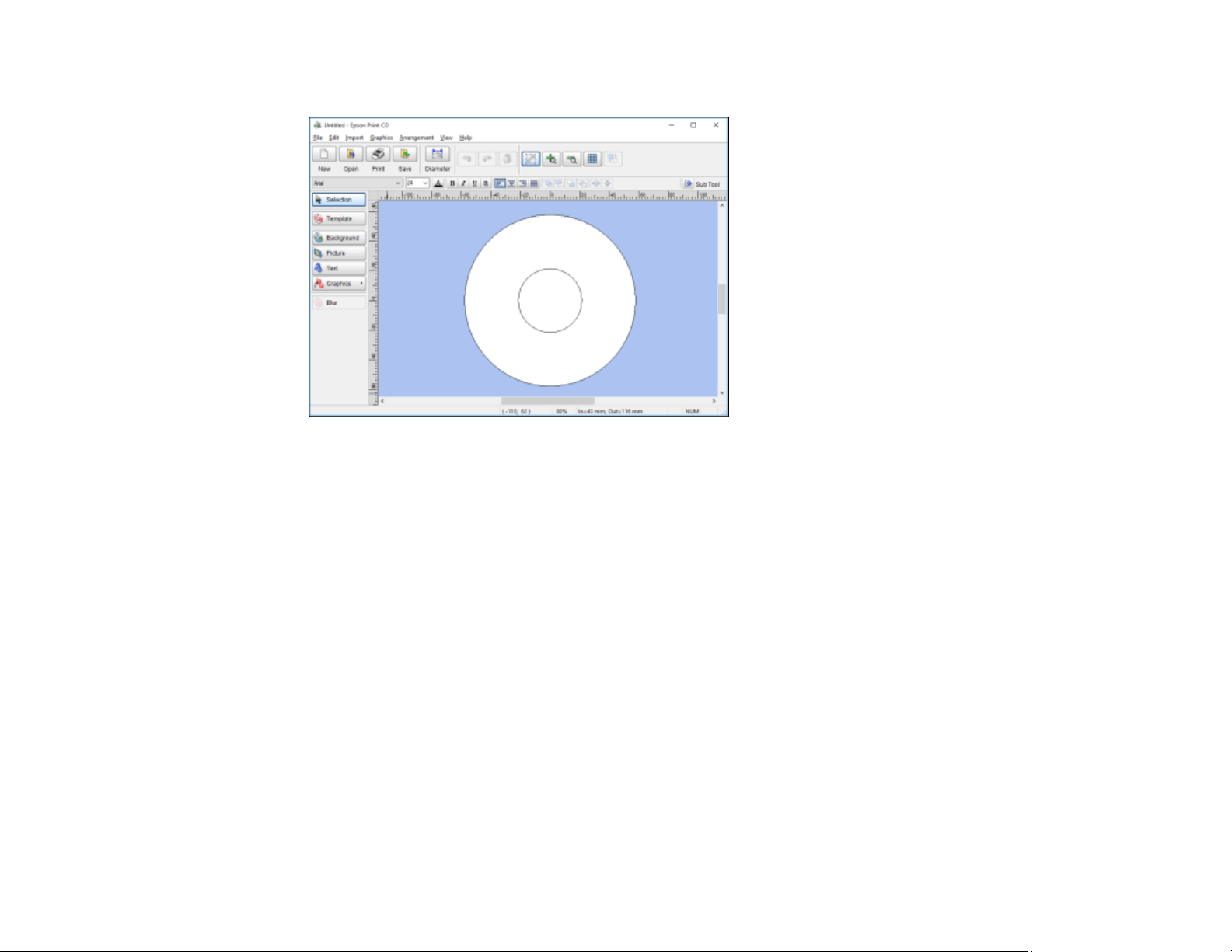The width and height of the screenshot is (1232, 952).
Task: Click the zoom out magnifier icon
Action: coord(572,159)
